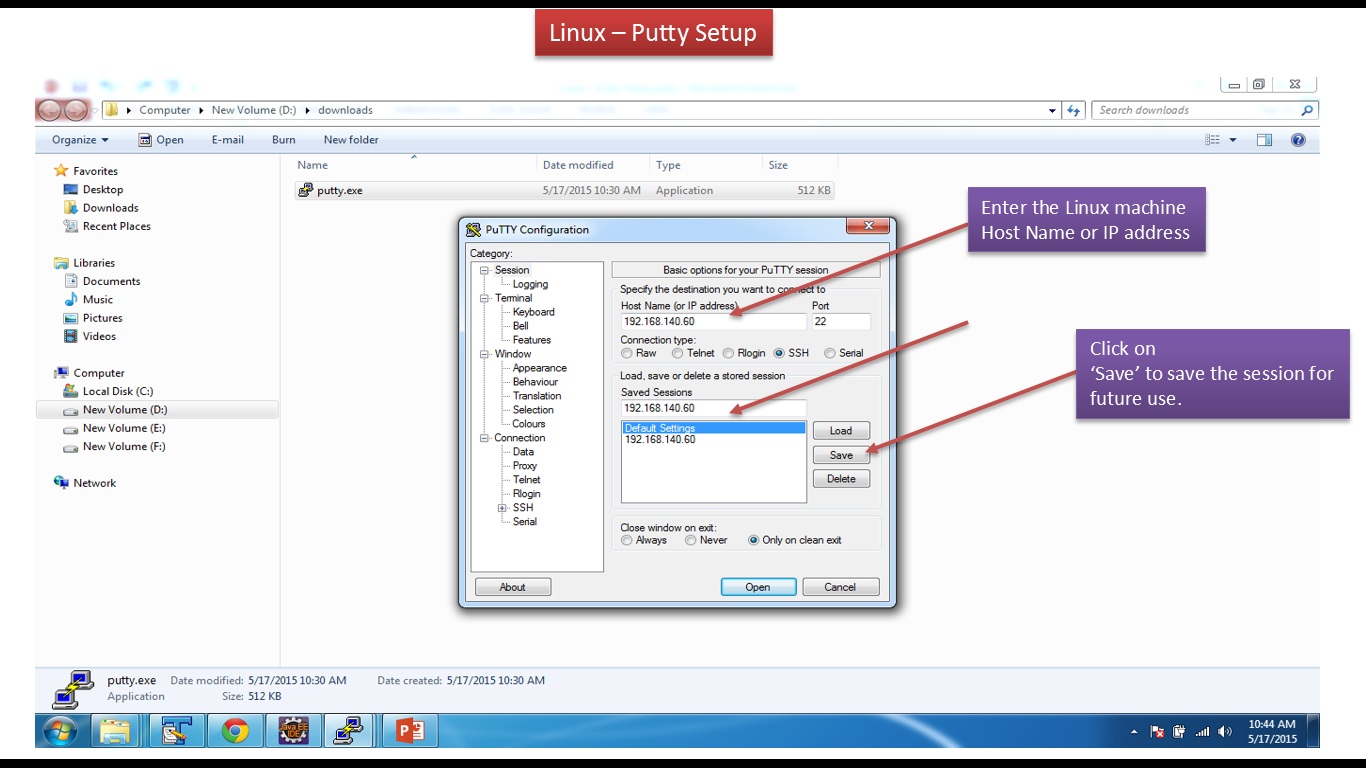Click Action Center flag in tray
Screen dimensions: 1366x768
[x=1157, y=732]
